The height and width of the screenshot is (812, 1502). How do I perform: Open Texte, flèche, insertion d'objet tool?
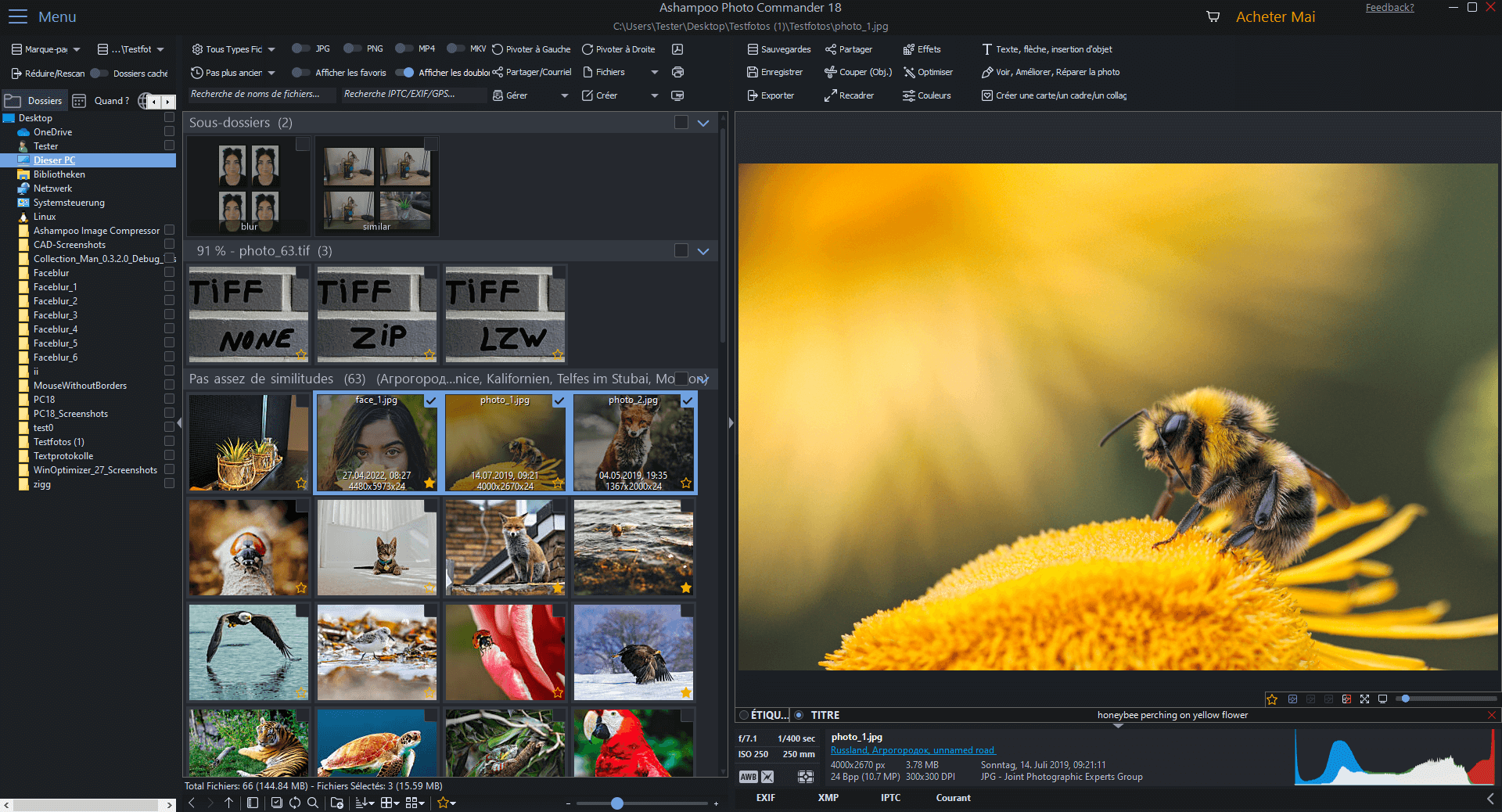1047,49
